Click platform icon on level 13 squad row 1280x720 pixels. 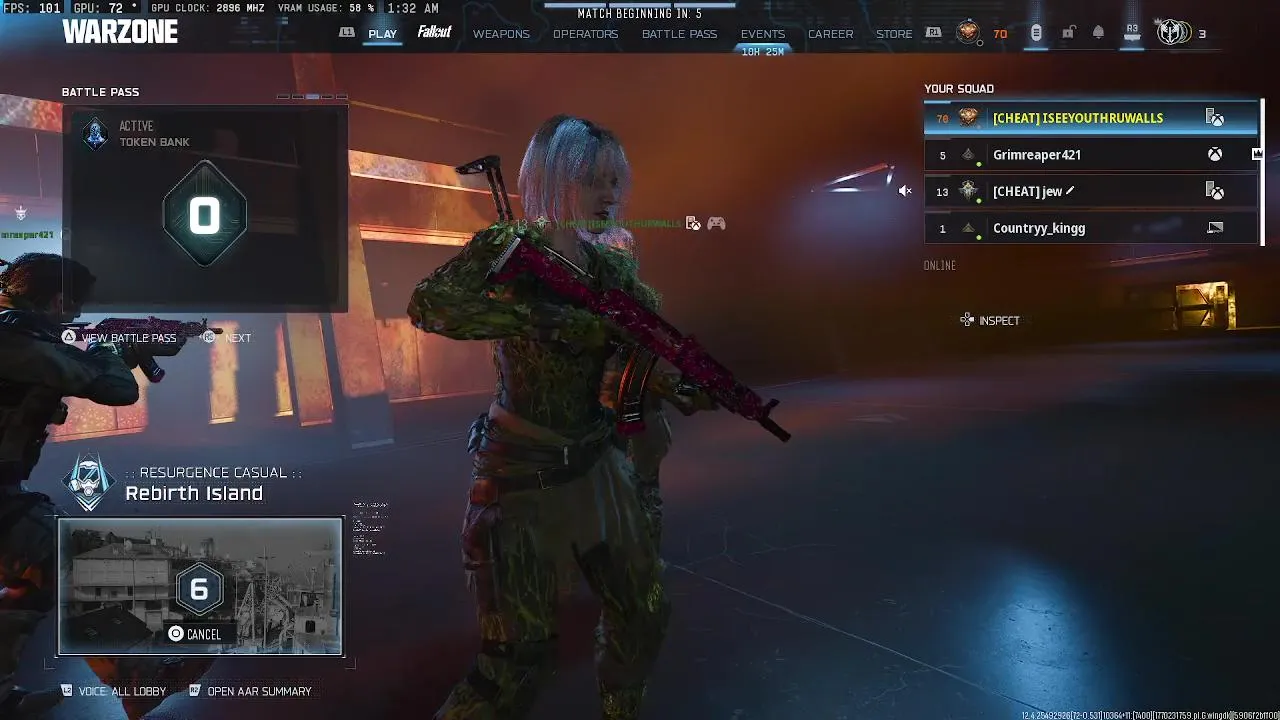pos(1215,191)
